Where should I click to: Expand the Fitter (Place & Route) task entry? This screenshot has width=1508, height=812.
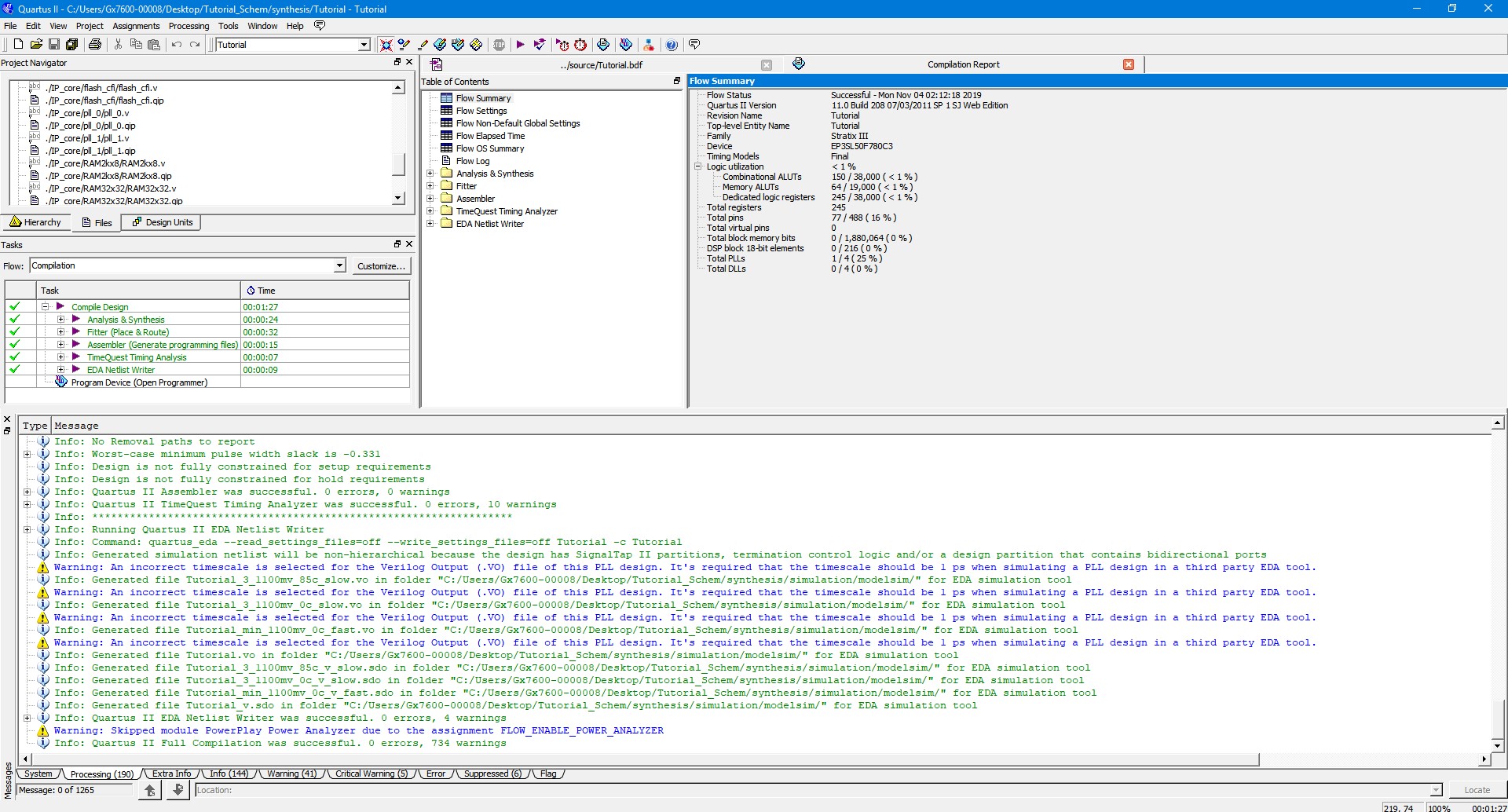[62, 331]
